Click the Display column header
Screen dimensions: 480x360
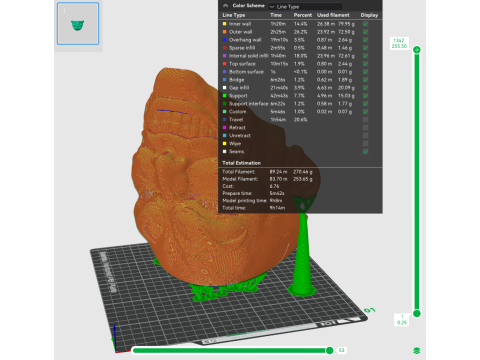pos(369,15)
